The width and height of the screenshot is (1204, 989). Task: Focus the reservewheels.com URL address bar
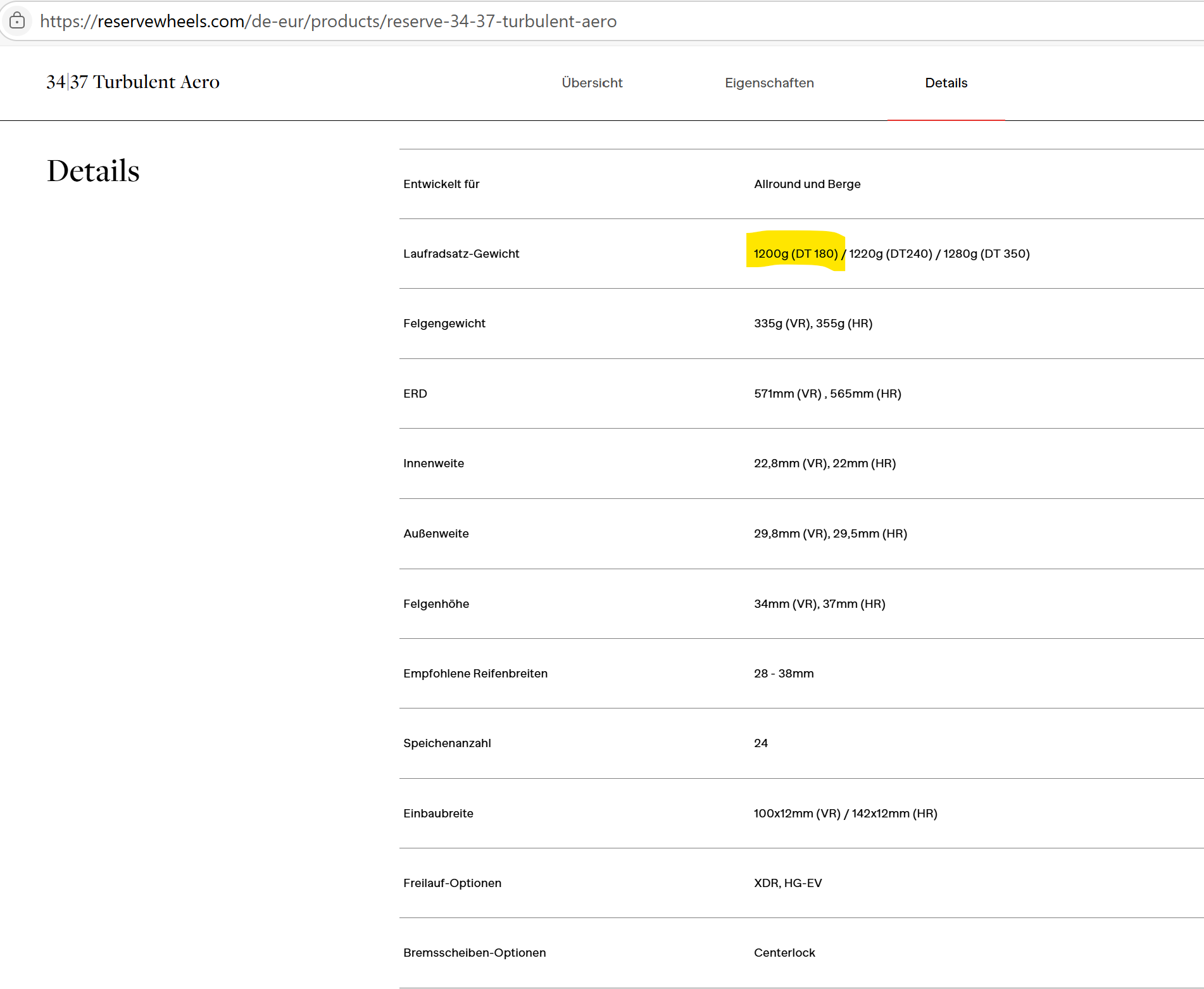[328, 22]
